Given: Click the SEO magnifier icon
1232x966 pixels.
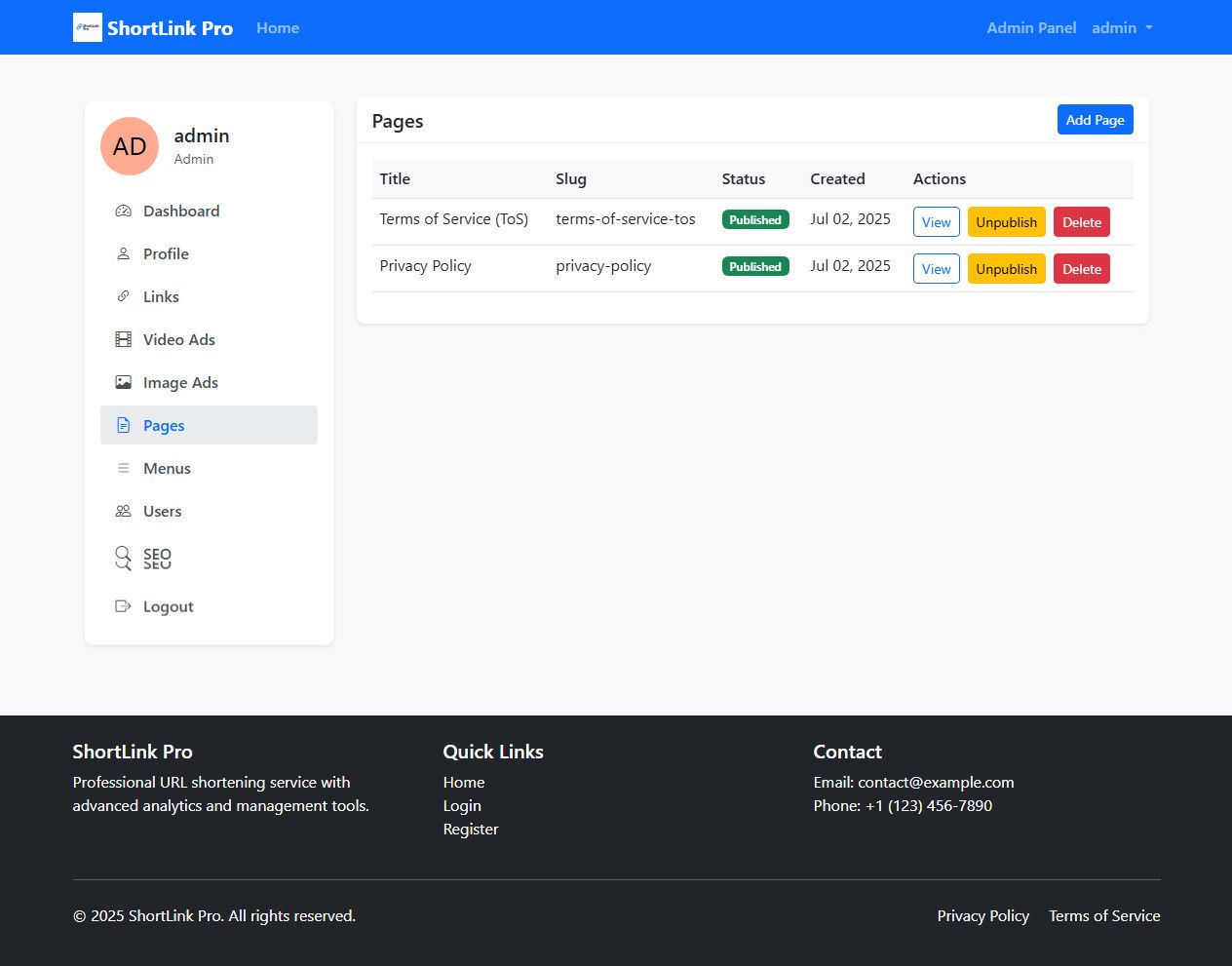Looking at the screenshot, I should click(x=123, y=558).
